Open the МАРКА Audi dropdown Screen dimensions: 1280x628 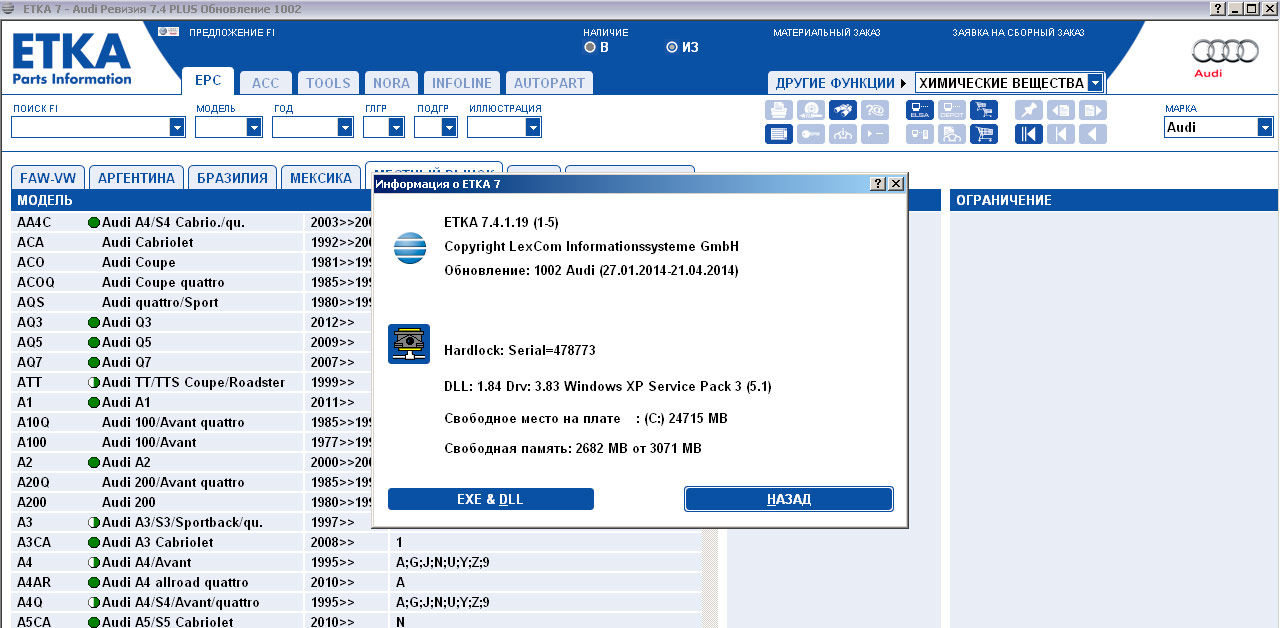[x=1265, y=127]
